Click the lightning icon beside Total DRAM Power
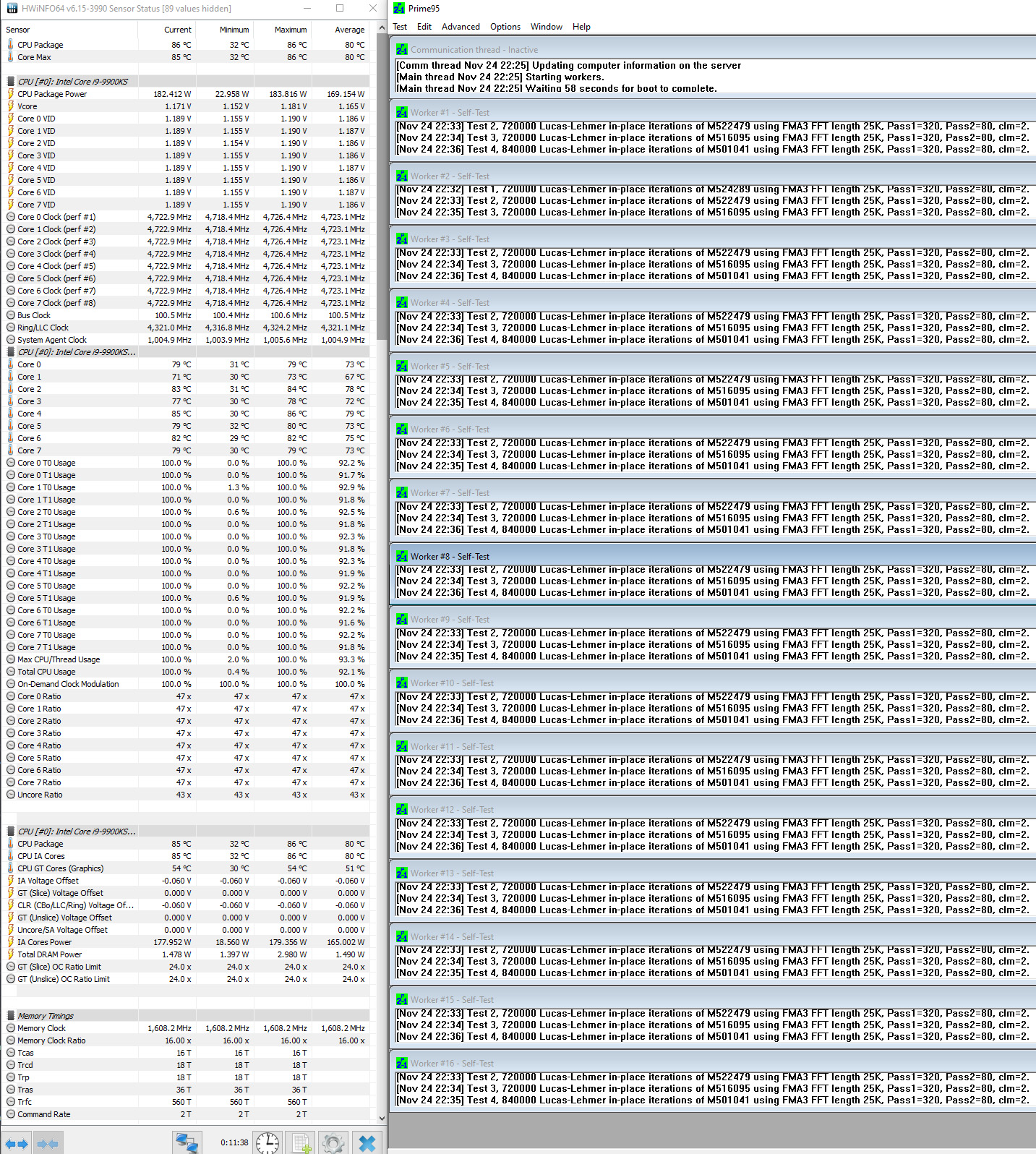Viewport: 1036px width, 1154px height. tap(11, 954)
